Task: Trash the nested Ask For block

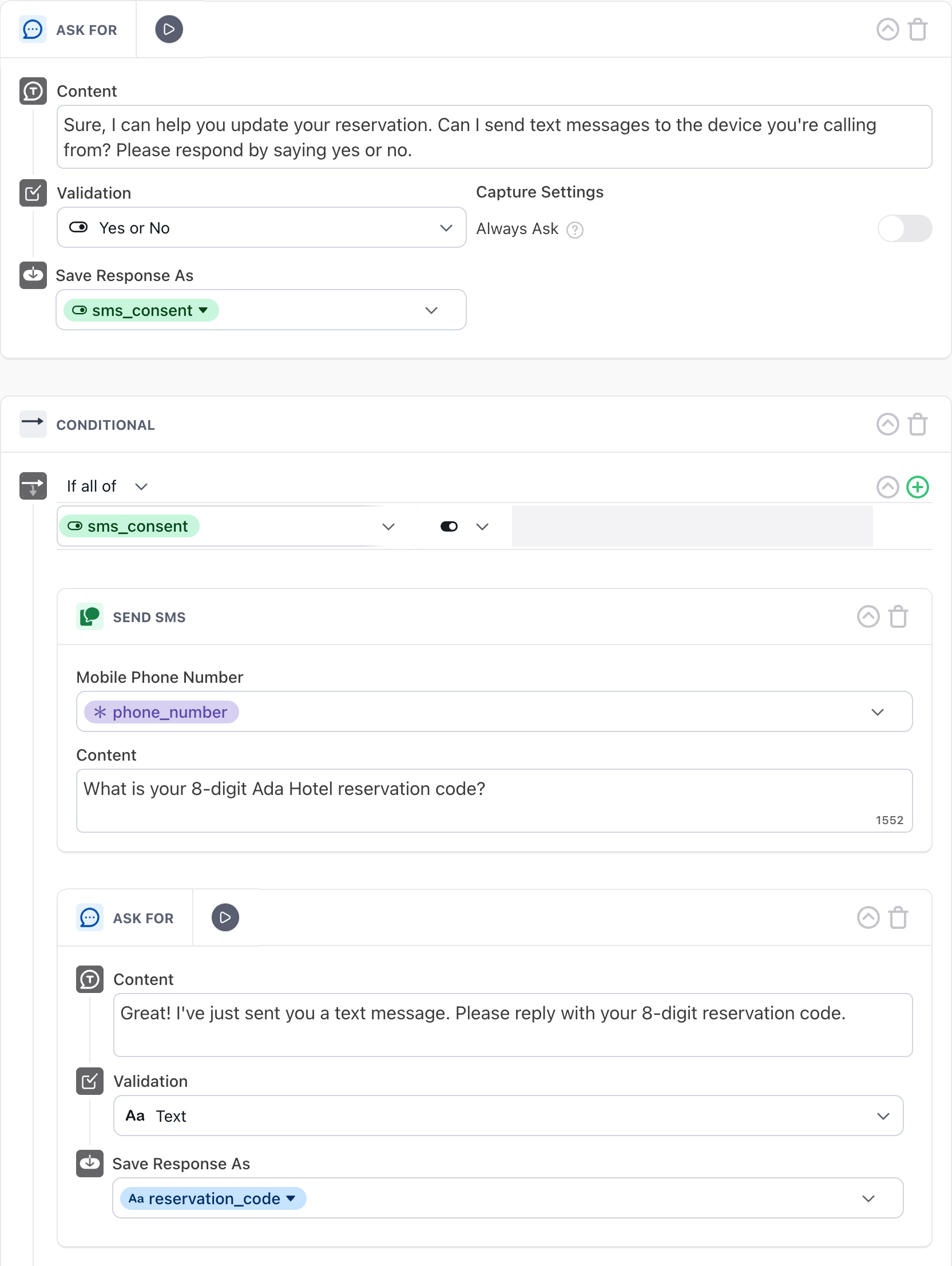Action: pos(898,918)
